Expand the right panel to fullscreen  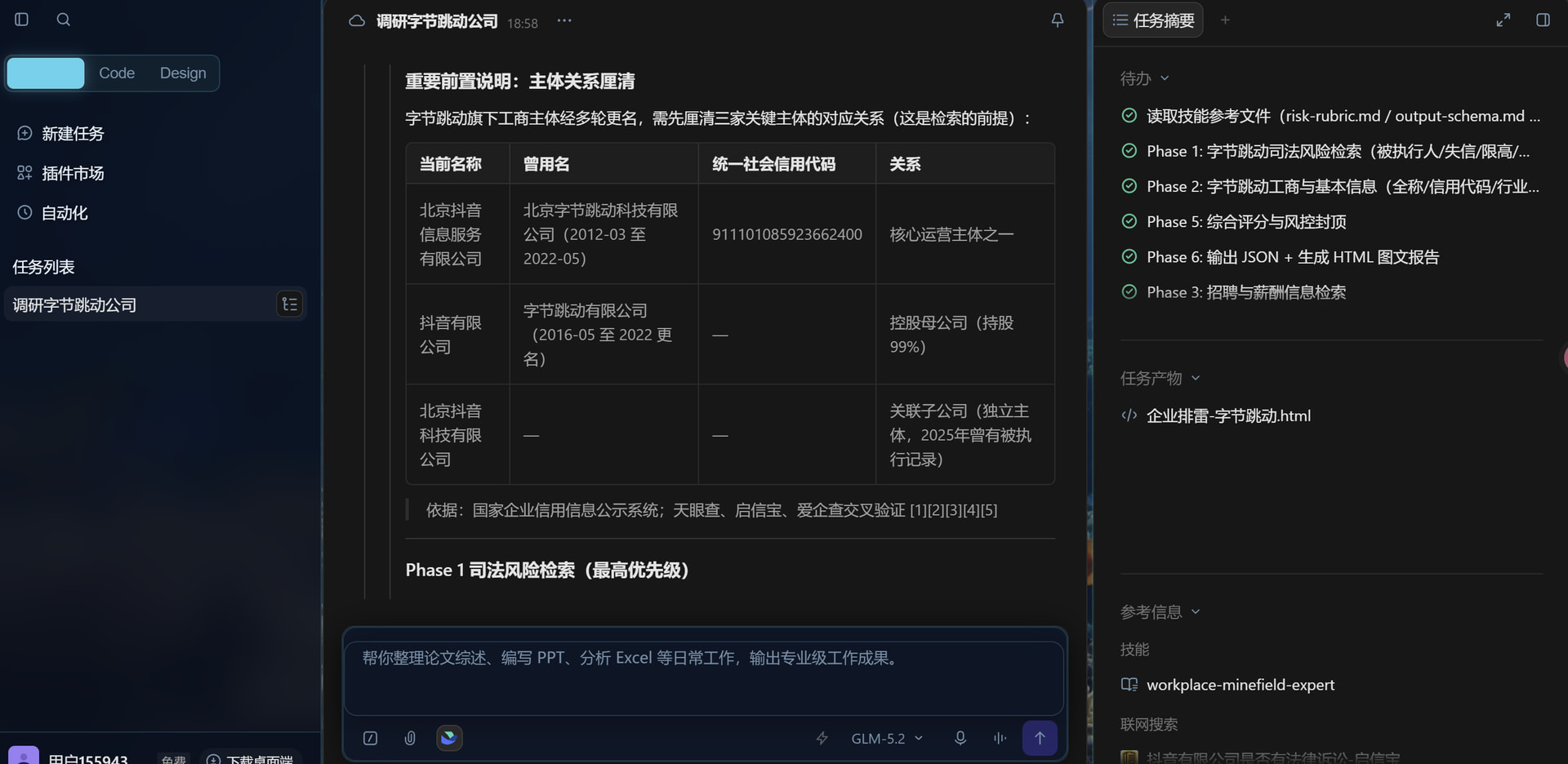coord(1503,20)
